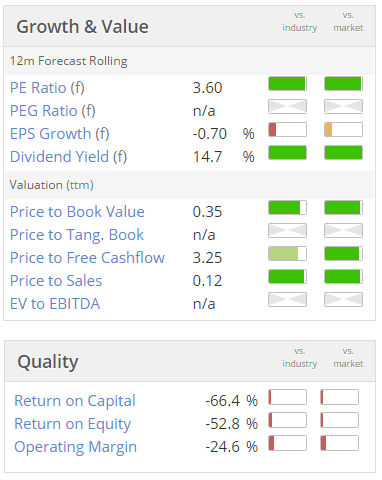This screenshot has width=382, height=480.
Task: Click EPS Growth red bar vs. industry
Action: 287,130
